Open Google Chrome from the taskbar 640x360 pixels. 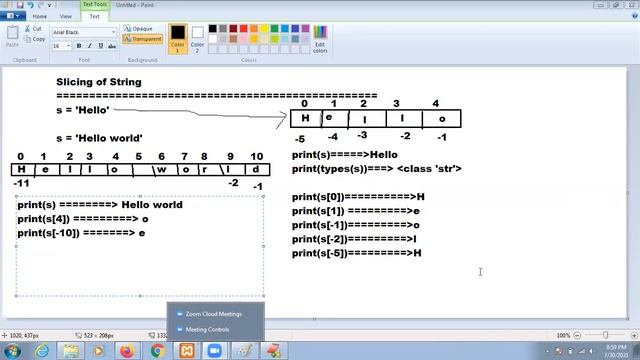pyautogui.click(x=158, y=351)
